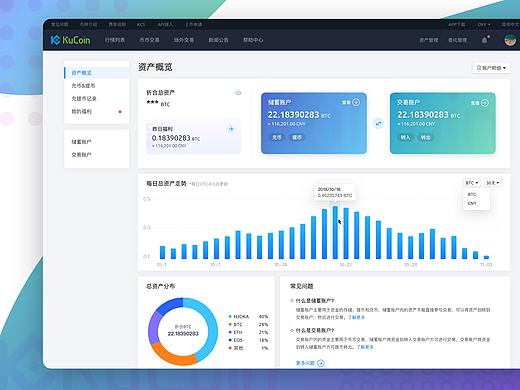Click 转入 button on trading card
The image size is (520, 390).
pyautogui.click(x=405, y=137)
